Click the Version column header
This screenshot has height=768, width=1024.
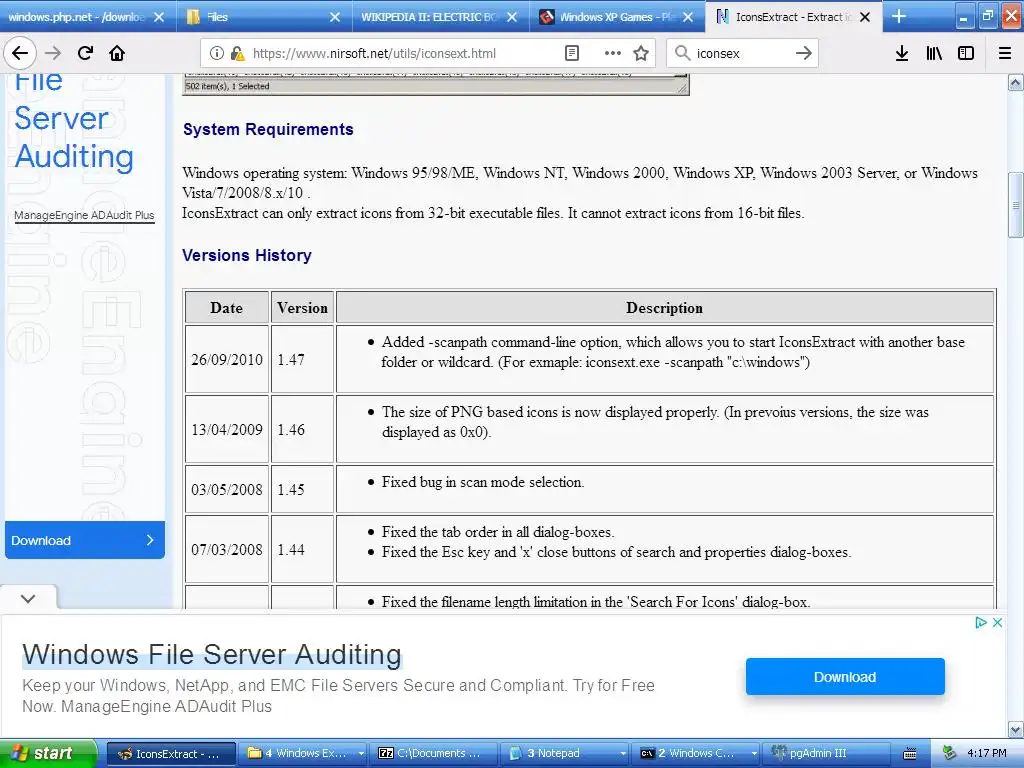pyautogui.click(x=302, y=308)
